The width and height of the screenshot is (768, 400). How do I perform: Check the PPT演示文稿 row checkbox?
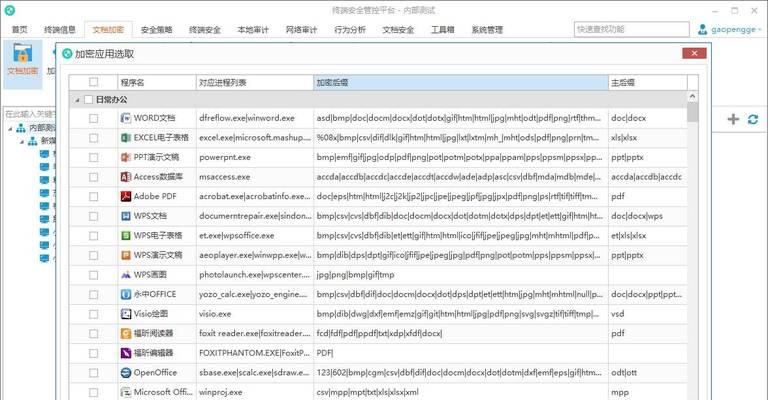pos(94,157)
